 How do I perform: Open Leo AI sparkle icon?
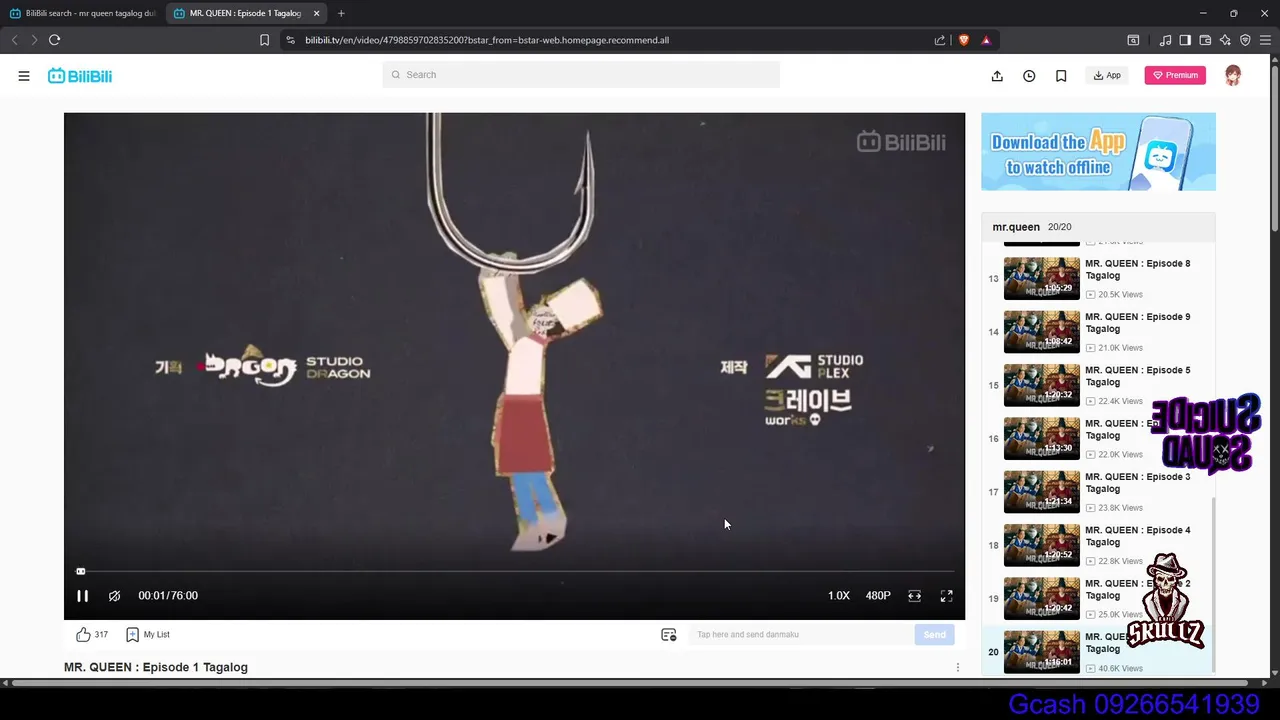tap(1225, 40)
